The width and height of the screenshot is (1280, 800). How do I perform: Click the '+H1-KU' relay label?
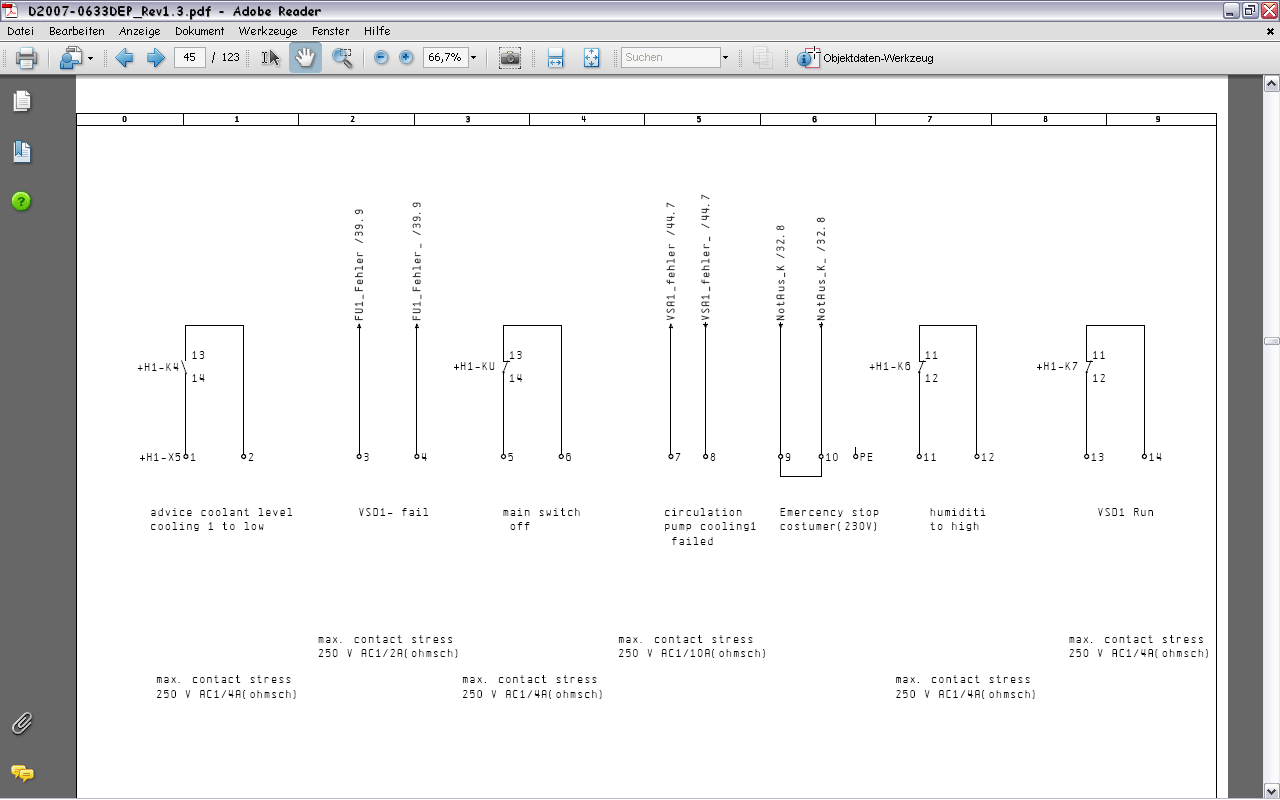click(475, 367)
